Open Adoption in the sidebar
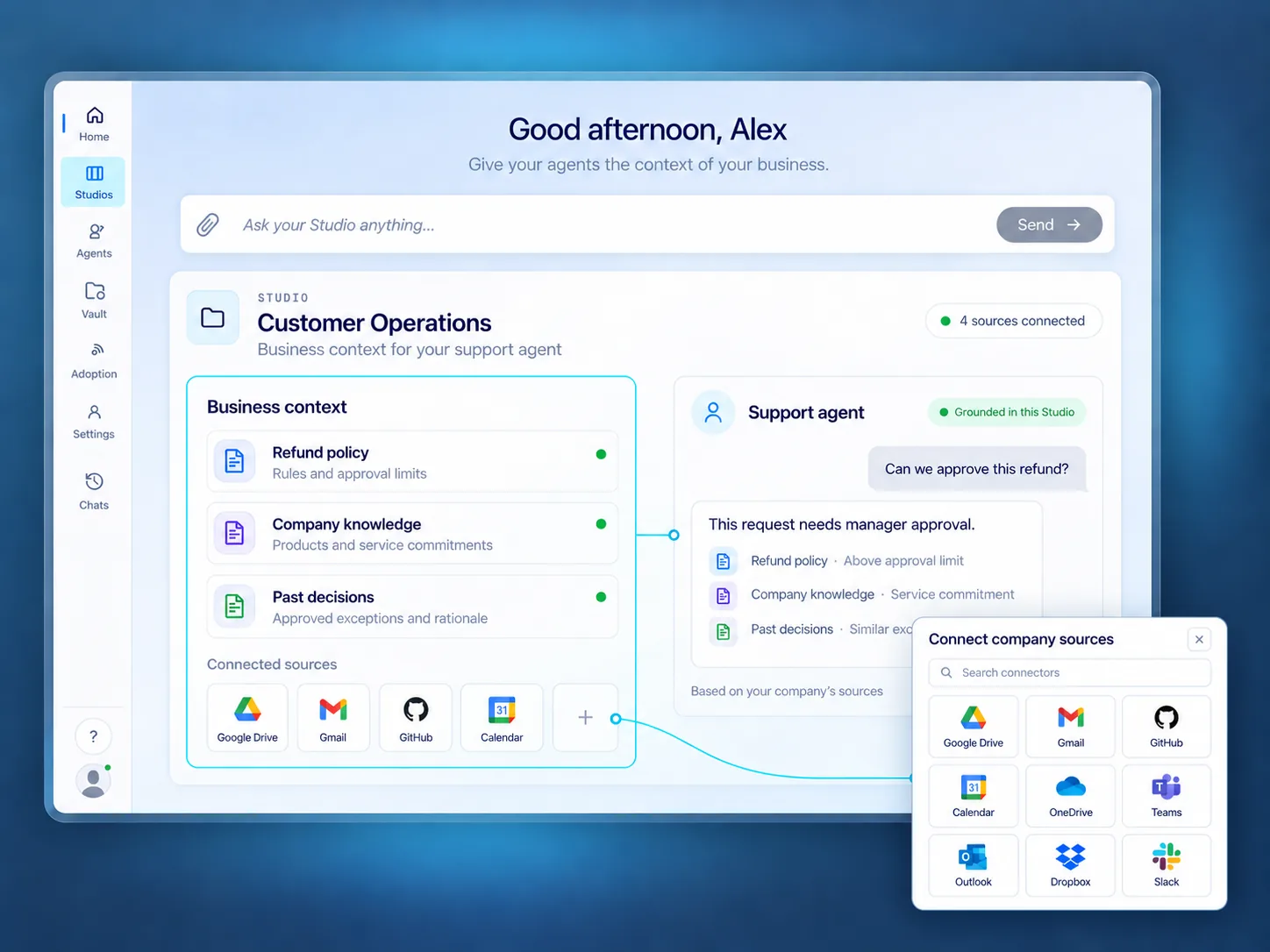The width and height of the screenshot is (1270, 952). point(94,360)
